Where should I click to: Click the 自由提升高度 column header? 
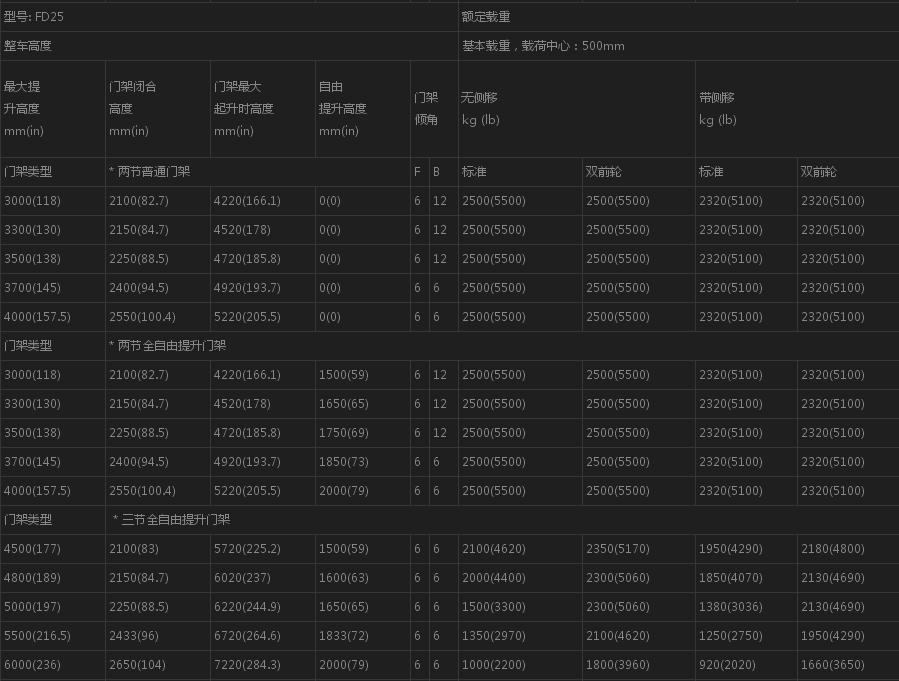tap(342, 108)
